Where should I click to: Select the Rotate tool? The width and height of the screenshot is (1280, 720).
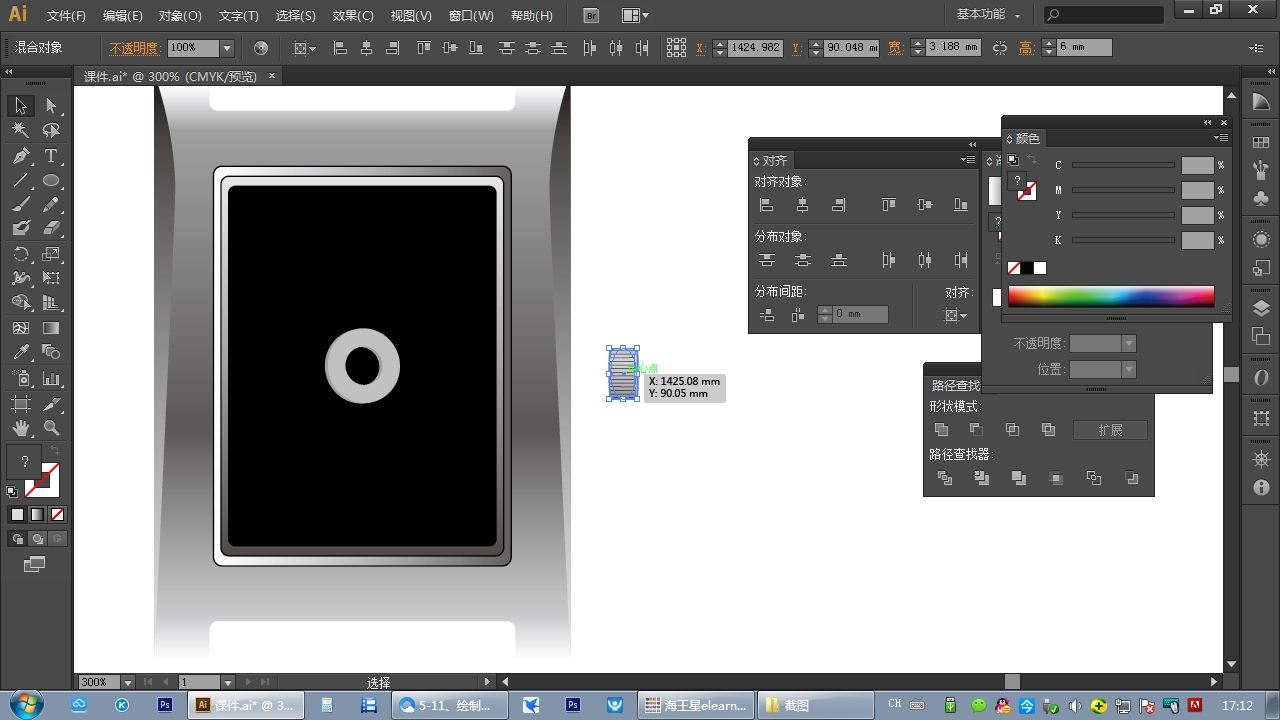click(21, 254)
